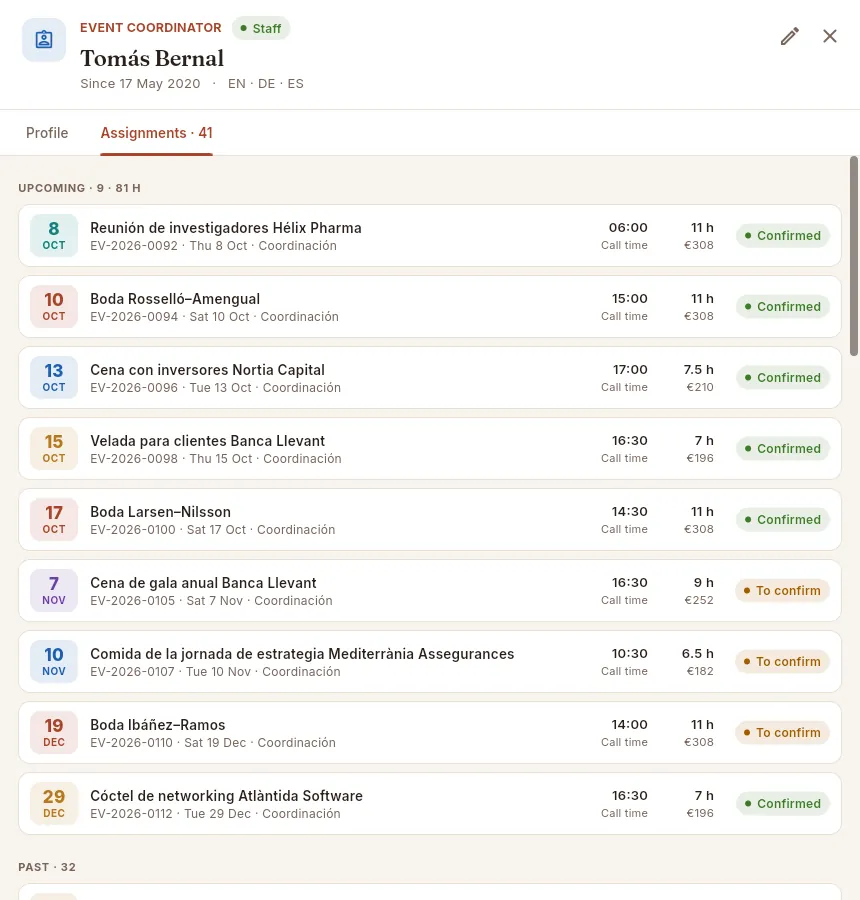Click the 8 OCT date tile

(x=54, y=235)
